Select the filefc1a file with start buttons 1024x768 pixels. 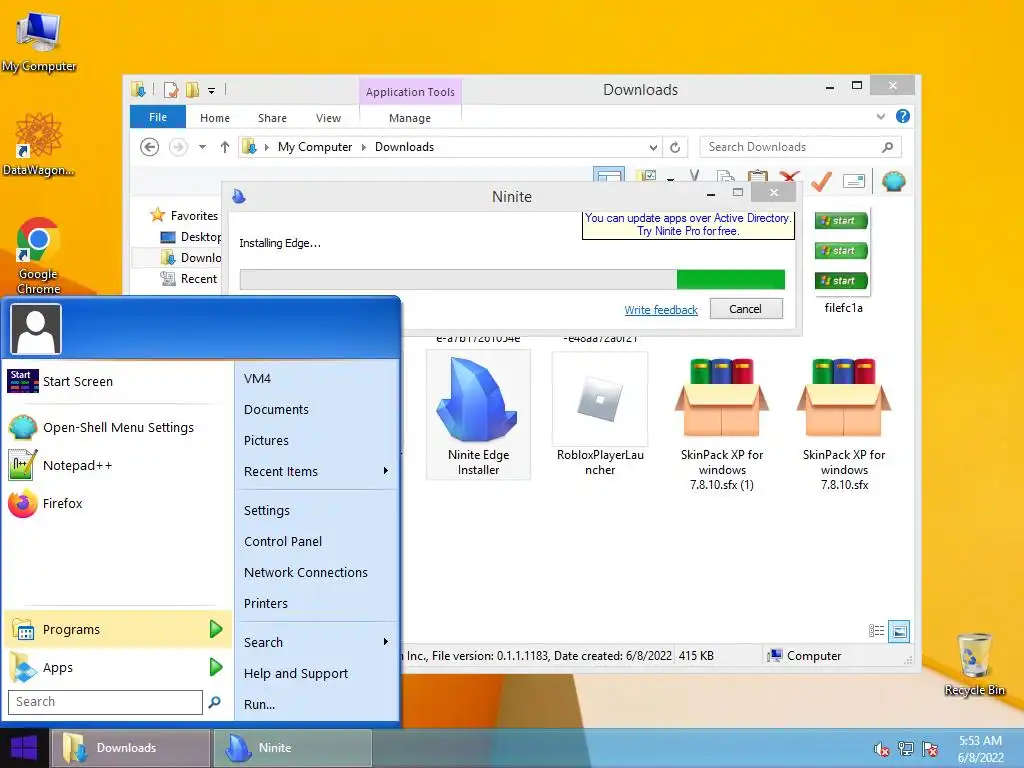click(x=843, y=261)
